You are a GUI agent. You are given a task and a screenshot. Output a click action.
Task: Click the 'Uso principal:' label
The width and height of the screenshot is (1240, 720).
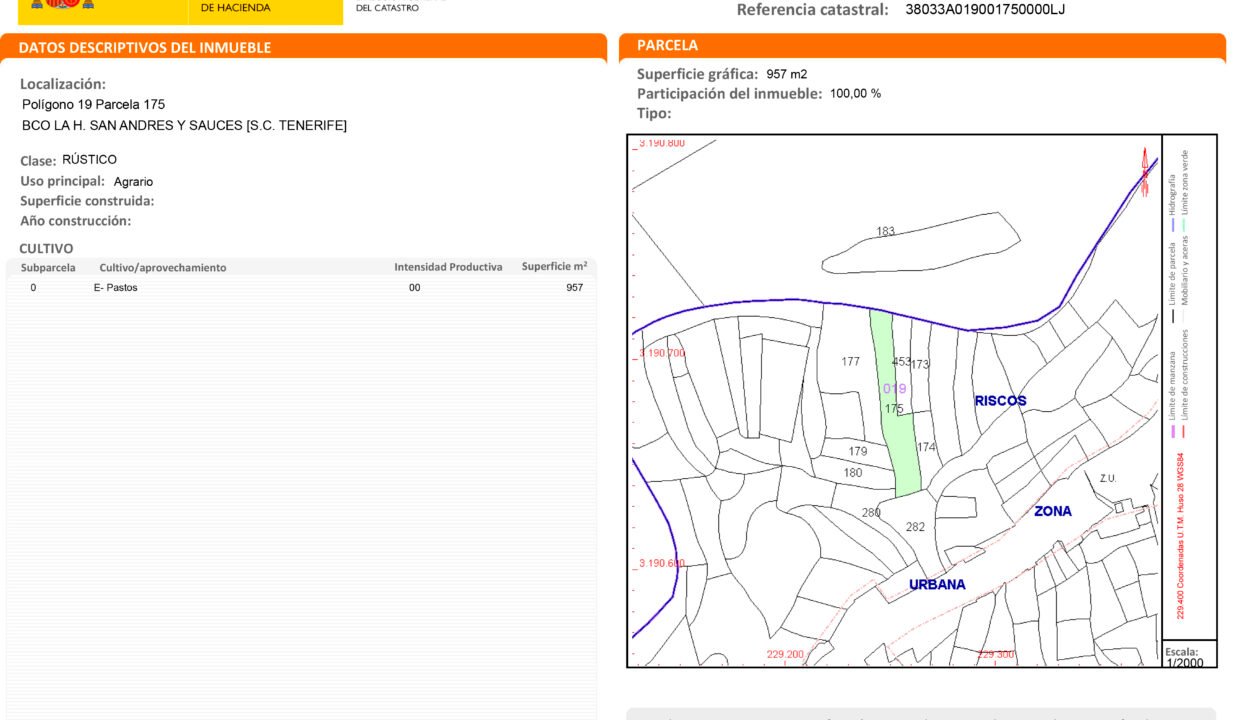(x=62, y=181)
